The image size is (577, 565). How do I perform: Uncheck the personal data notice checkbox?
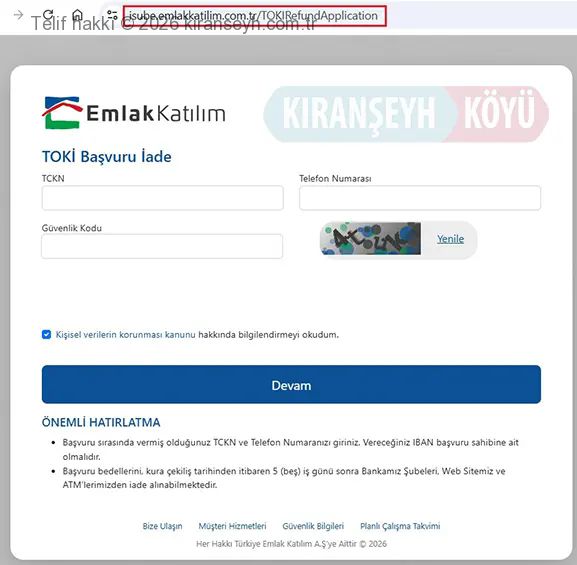click(46, 334)
